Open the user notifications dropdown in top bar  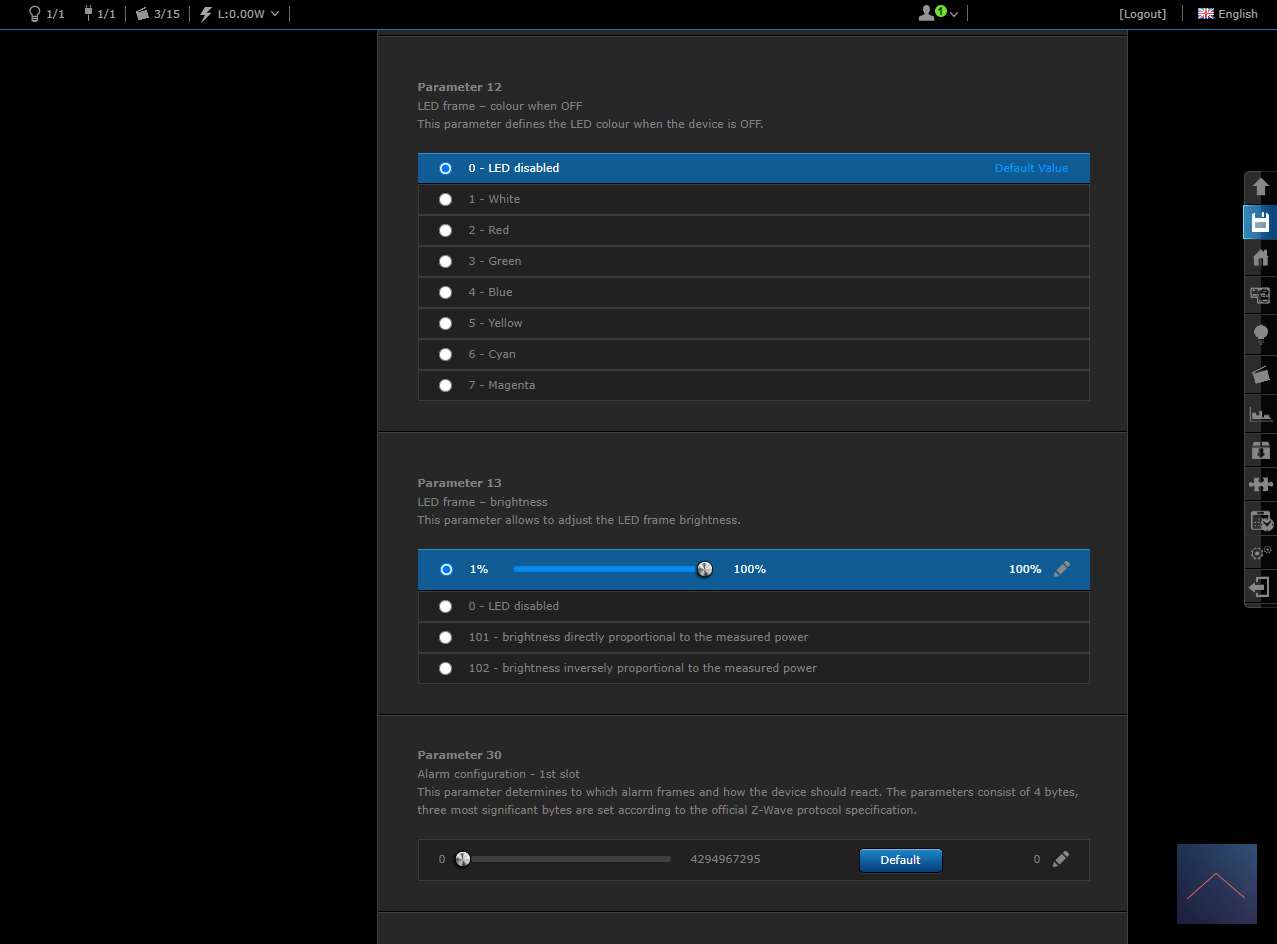point(938,14)
